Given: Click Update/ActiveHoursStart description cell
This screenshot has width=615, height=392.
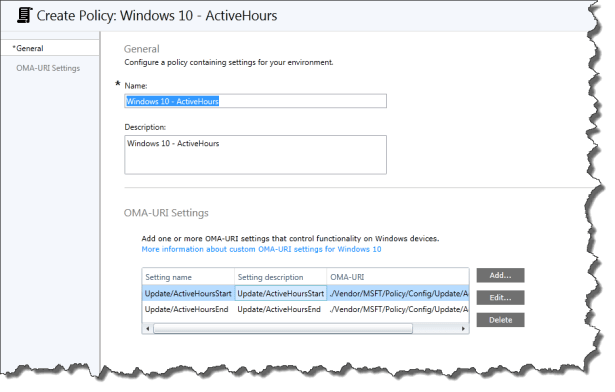Looking at the screenshot, I should point(280,294).
